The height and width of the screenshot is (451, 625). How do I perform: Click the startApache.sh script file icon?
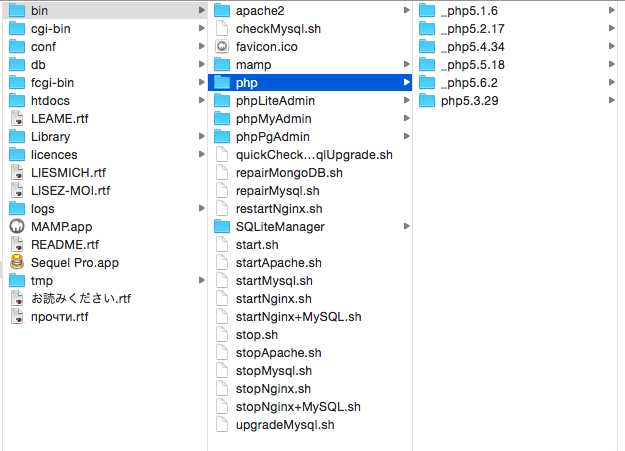[222, 263]
